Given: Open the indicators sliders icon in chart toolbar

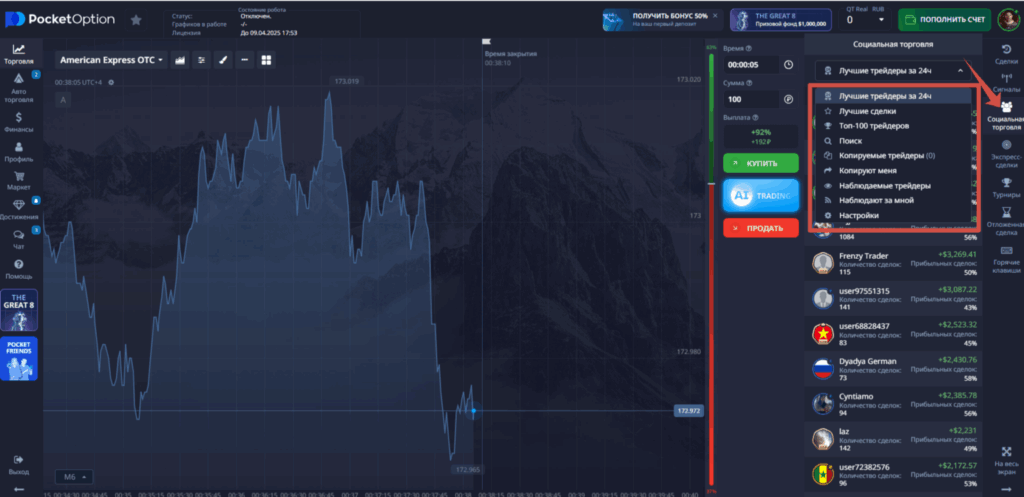Looking at the screenshot, I should [202, 60].
